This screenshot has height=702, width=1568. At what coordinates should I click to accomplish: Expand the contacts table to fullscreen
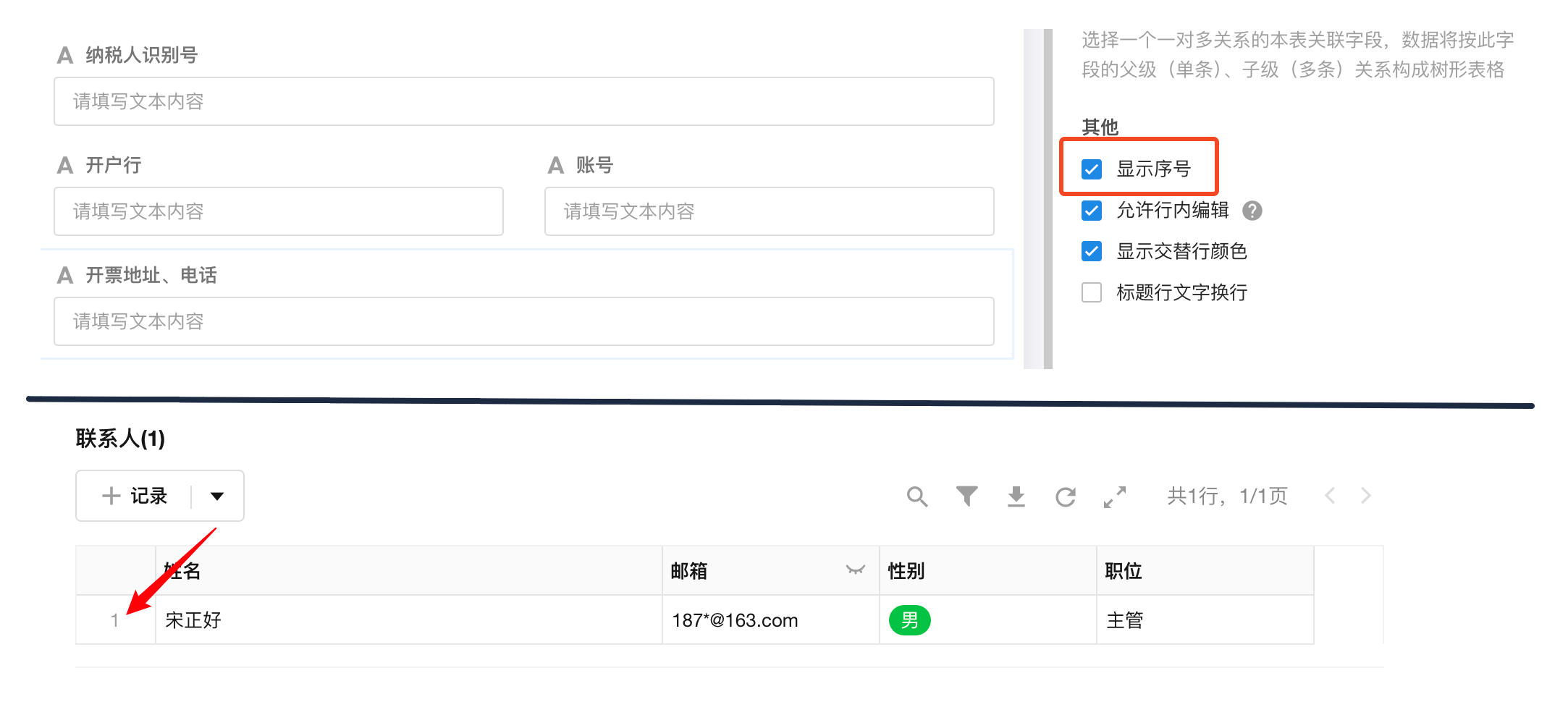(x=1115, y=496)
